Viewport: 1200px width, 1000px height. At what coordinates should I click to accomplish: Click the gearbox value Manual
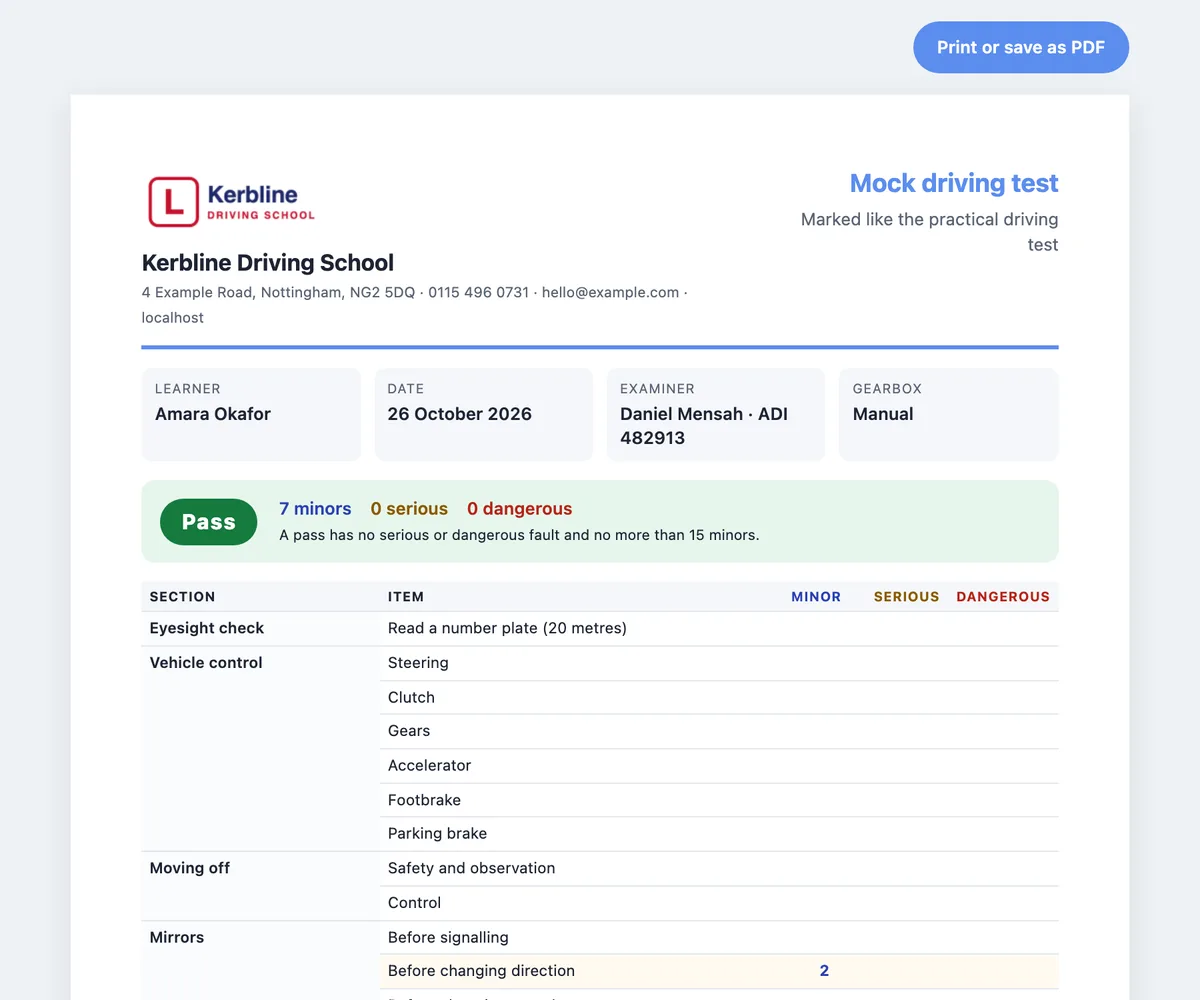(883, 414)
